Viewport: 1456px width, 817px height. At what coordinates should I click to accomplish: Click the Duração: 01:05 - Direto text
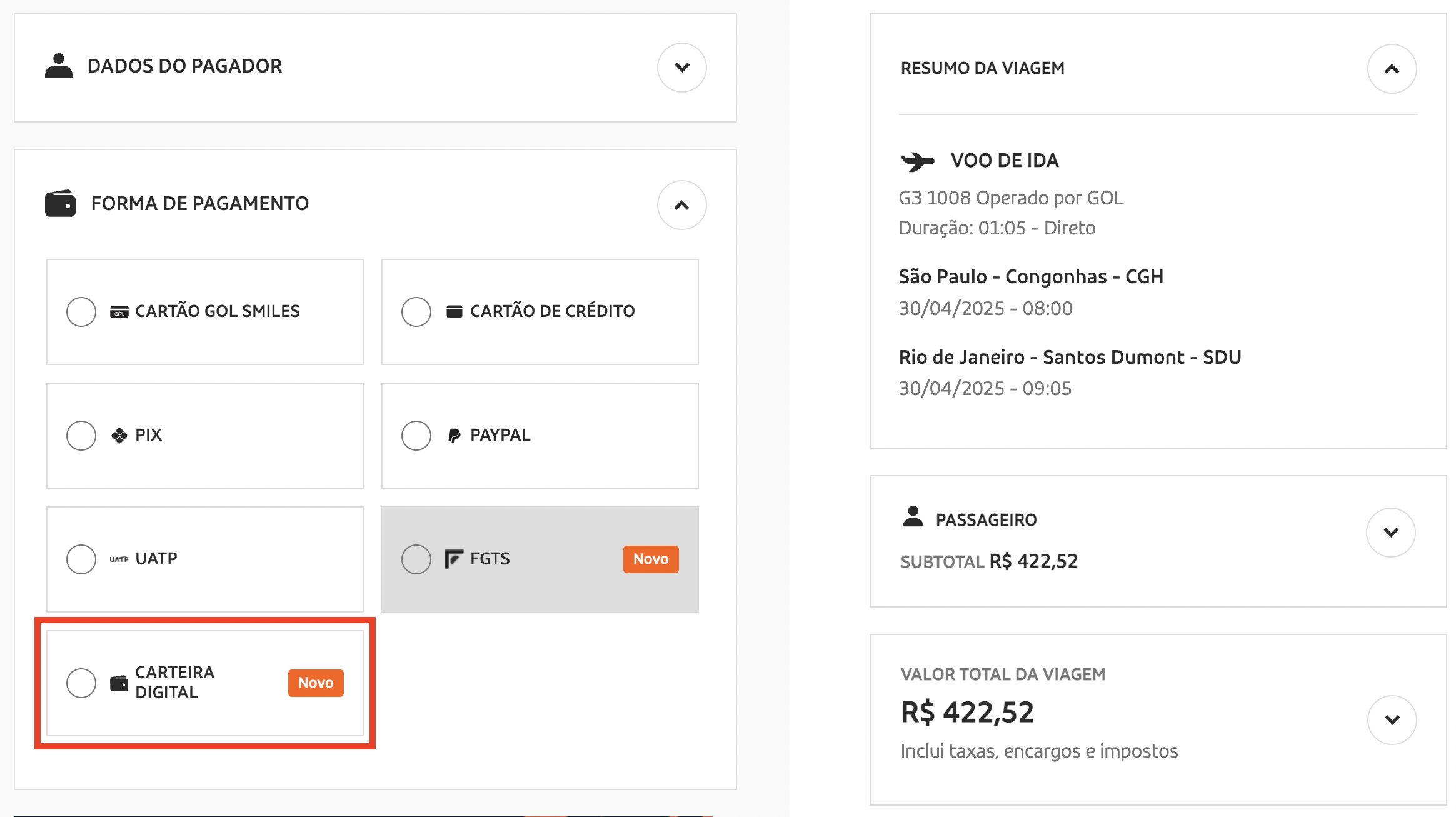point(997,228)
